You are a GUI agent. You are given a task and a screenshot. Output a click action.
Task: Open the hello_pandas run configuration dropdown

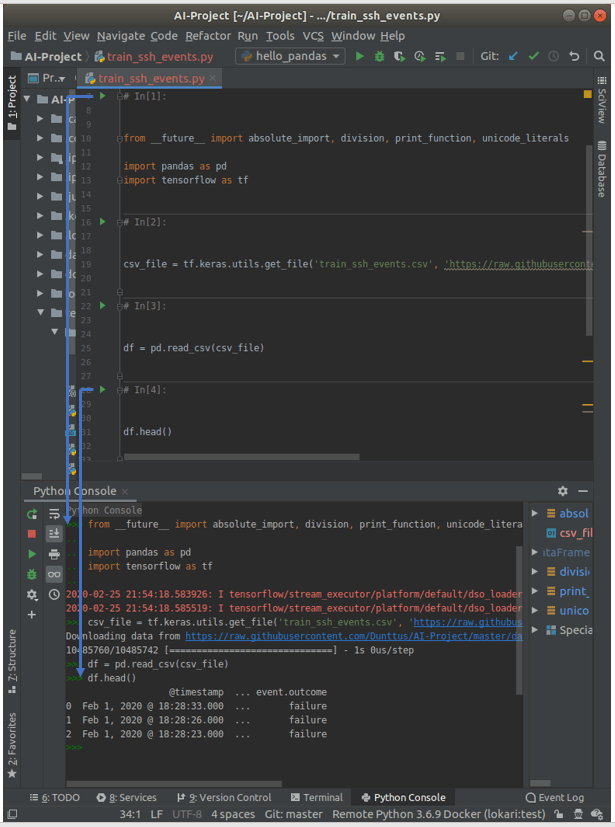[x=290, y=57]
